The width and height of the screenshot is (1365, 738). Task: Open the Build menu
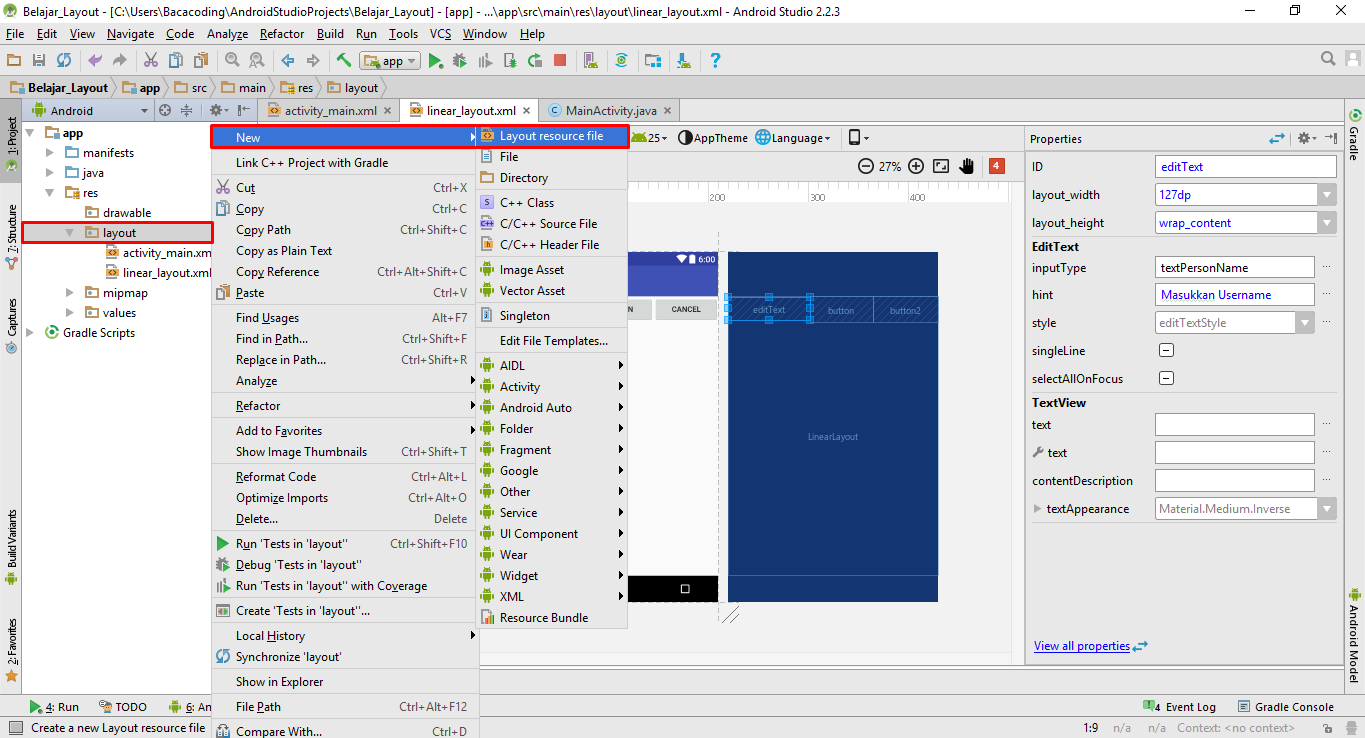pos(330,33)
